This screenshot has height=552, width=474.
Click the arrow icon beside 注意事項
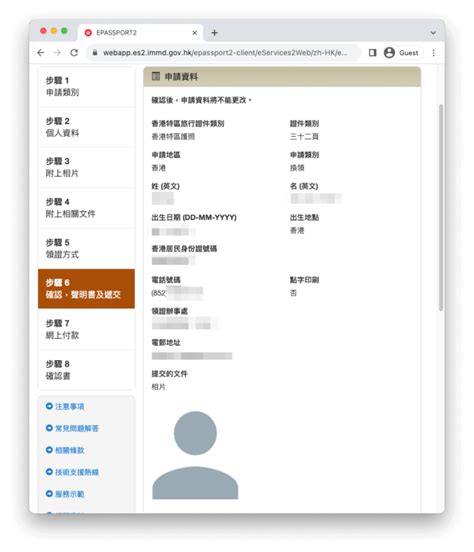pyautogui.click(x=49, y=406)
